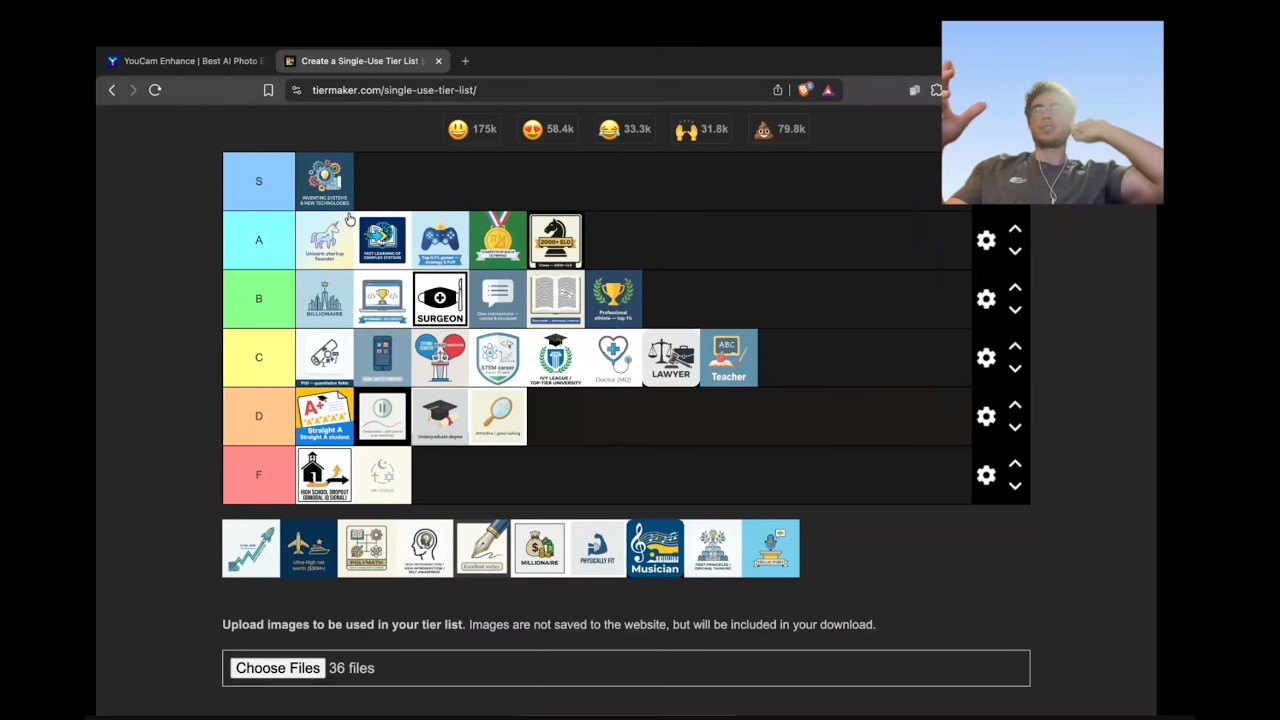
Task: Go back to the previous page
Action: click(x=112, y=90)
